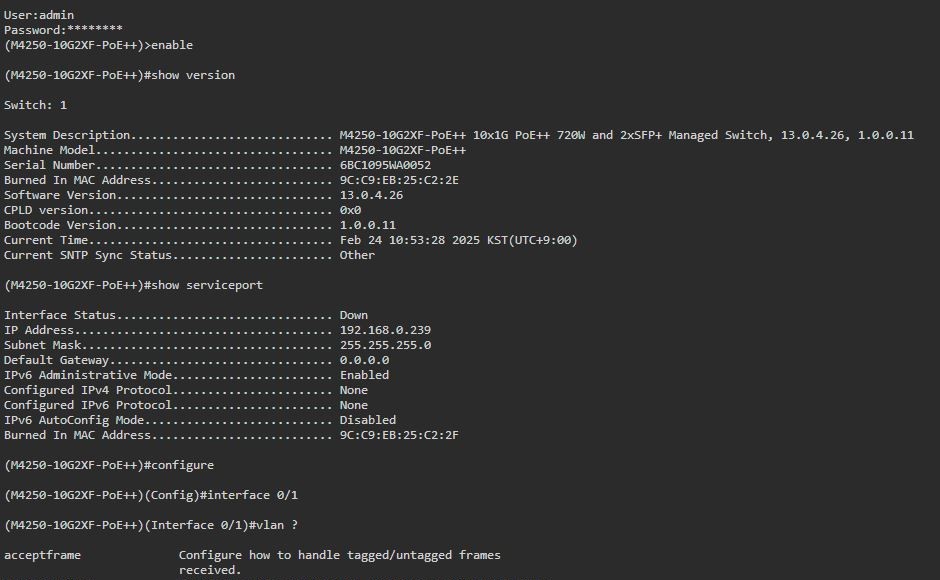Click the 'User:admin' login line
Screen dimensions: 940x580
coord(39,15)
